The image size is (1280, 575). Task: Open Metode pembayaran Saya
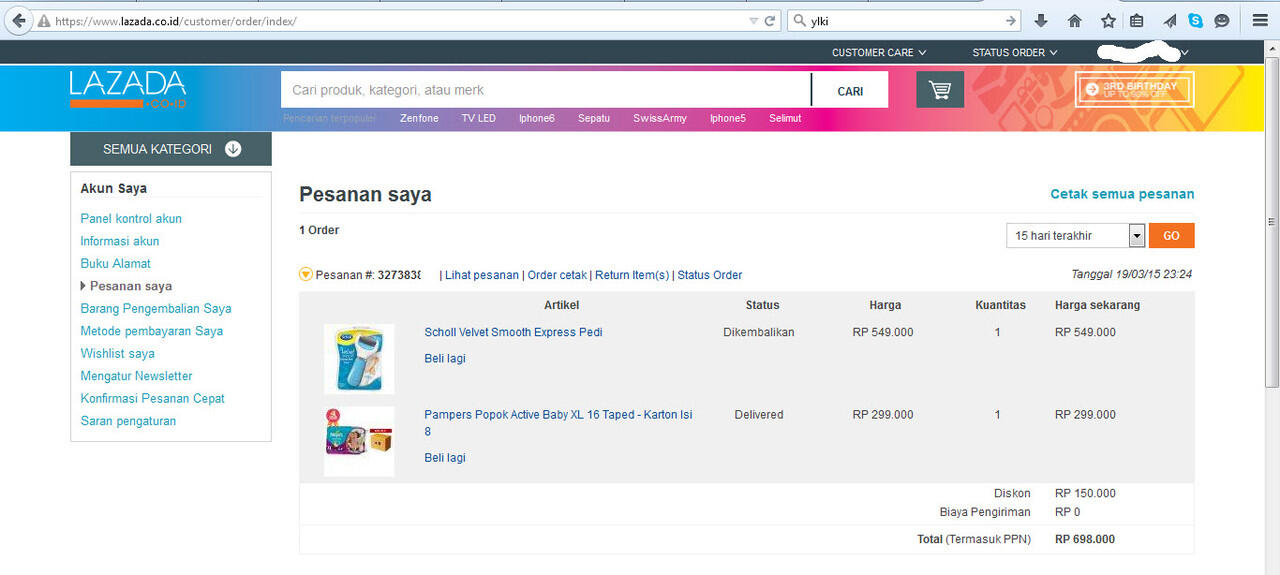point(152,331)
